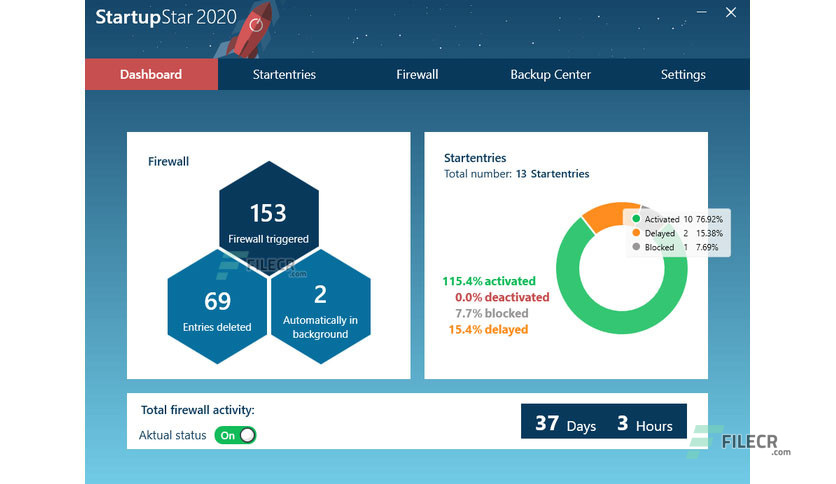836x484 pixels.
Task: Open the Firewall tab
Action: point(417,75)
